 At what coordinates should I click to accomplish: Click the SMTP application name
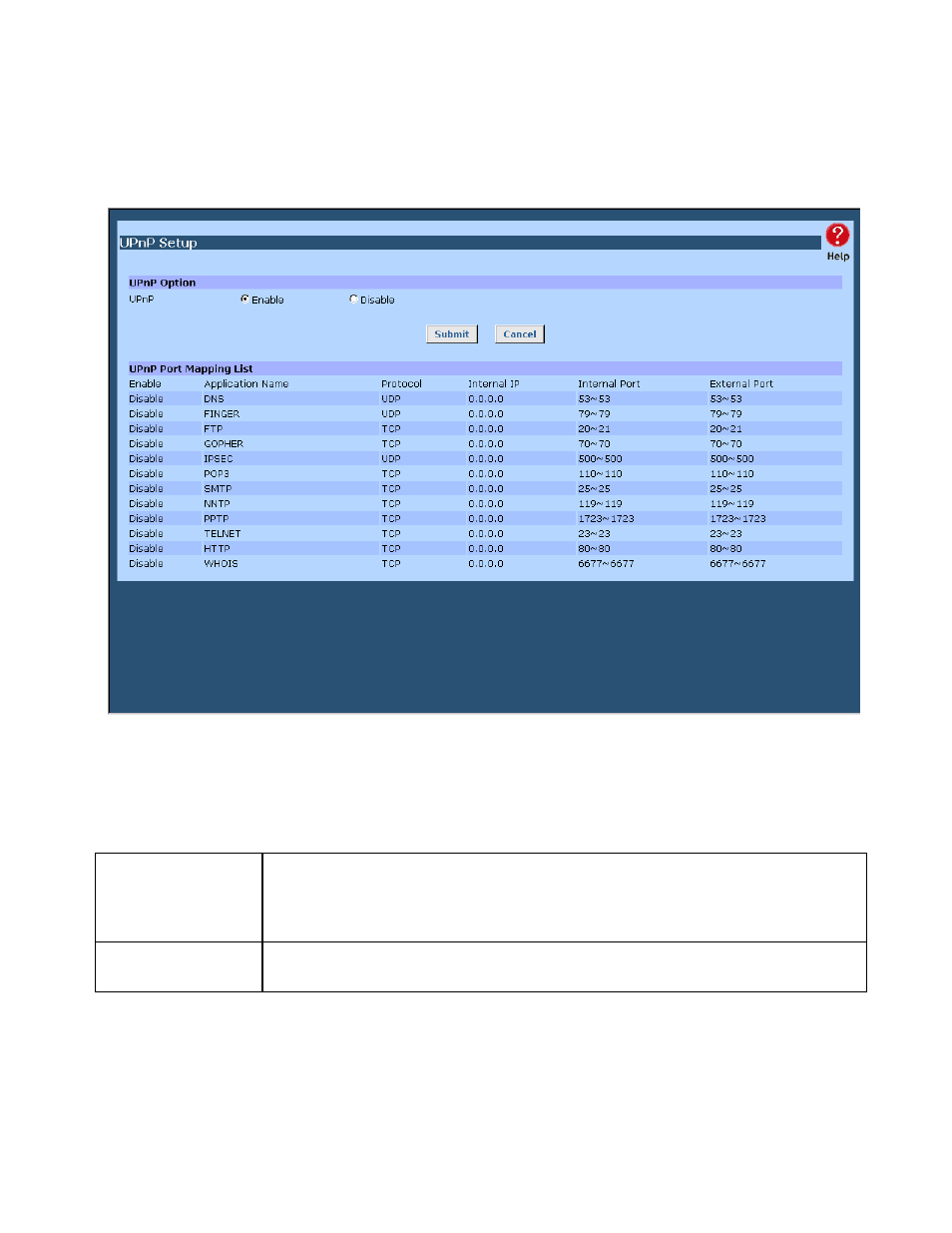pyautogui.click(x=218, y=489)
